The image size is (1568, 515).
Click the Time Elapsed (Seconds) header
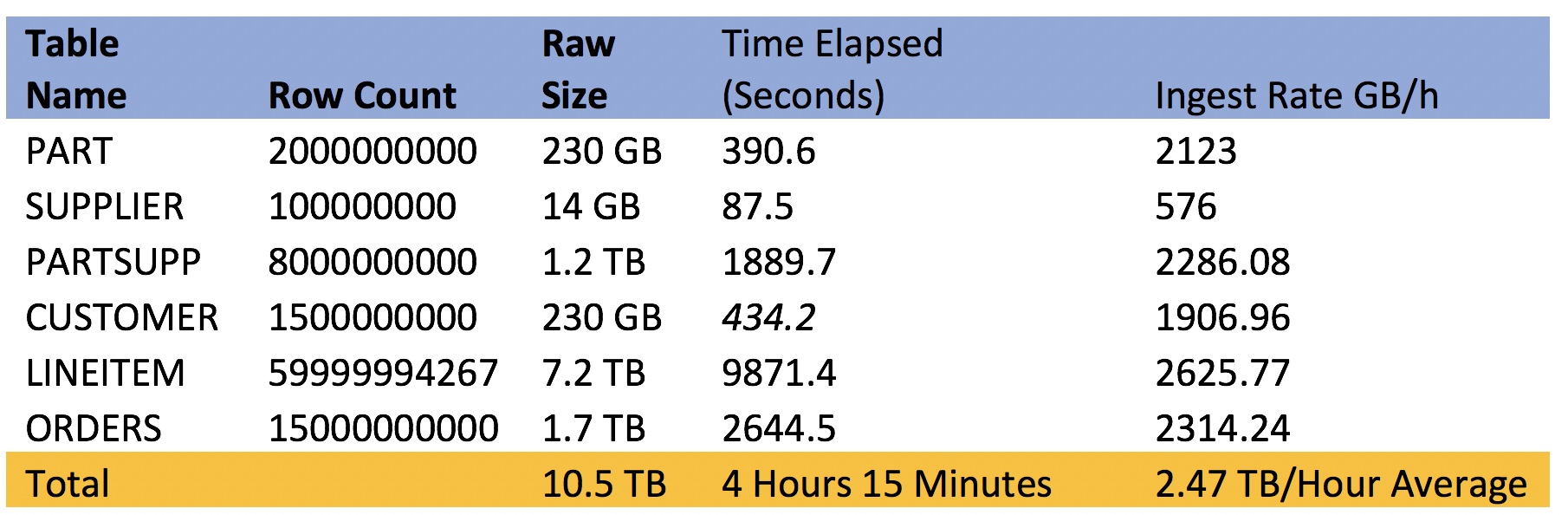[832, 69]
